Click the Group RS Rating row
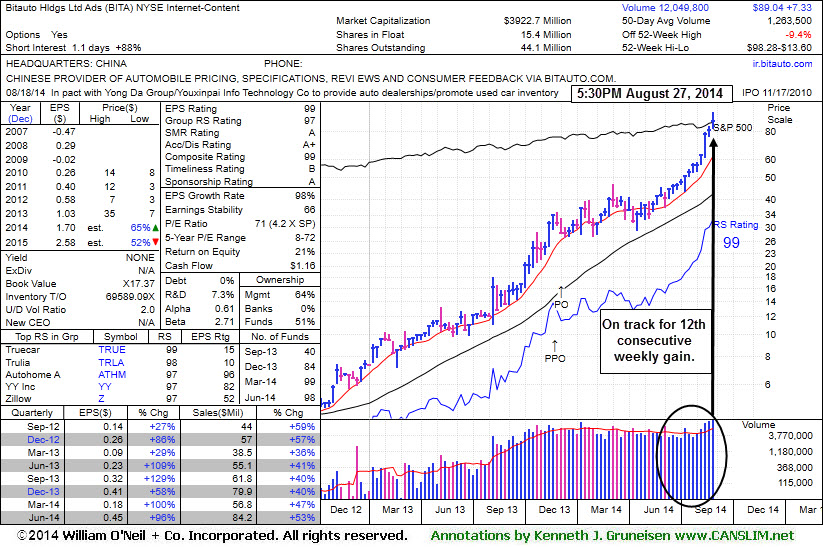823x547 pixels. [x=240, y=121]
